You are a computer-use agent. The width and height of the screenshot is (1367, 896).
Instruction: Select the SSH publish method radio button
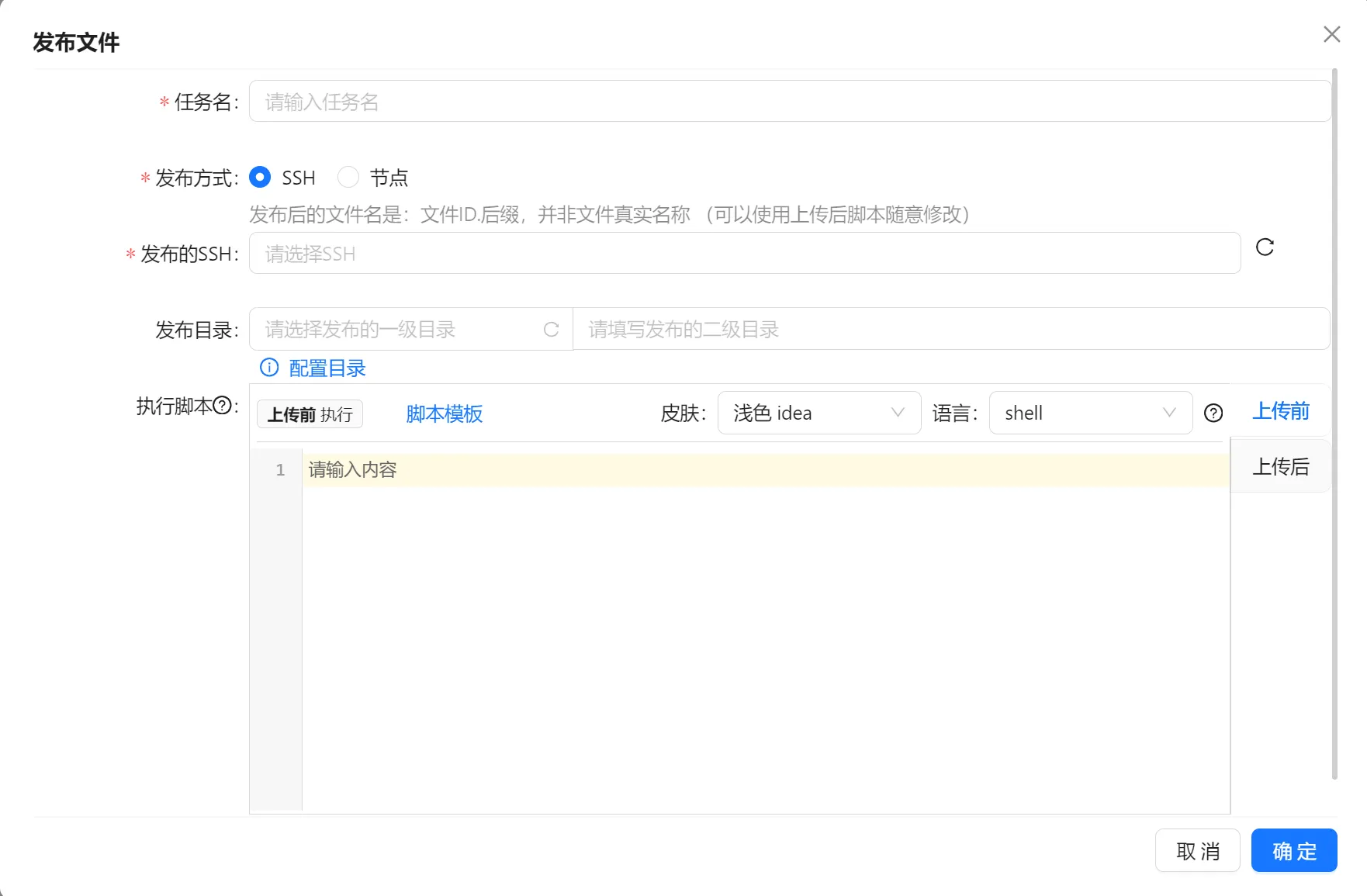click(260, 178)
